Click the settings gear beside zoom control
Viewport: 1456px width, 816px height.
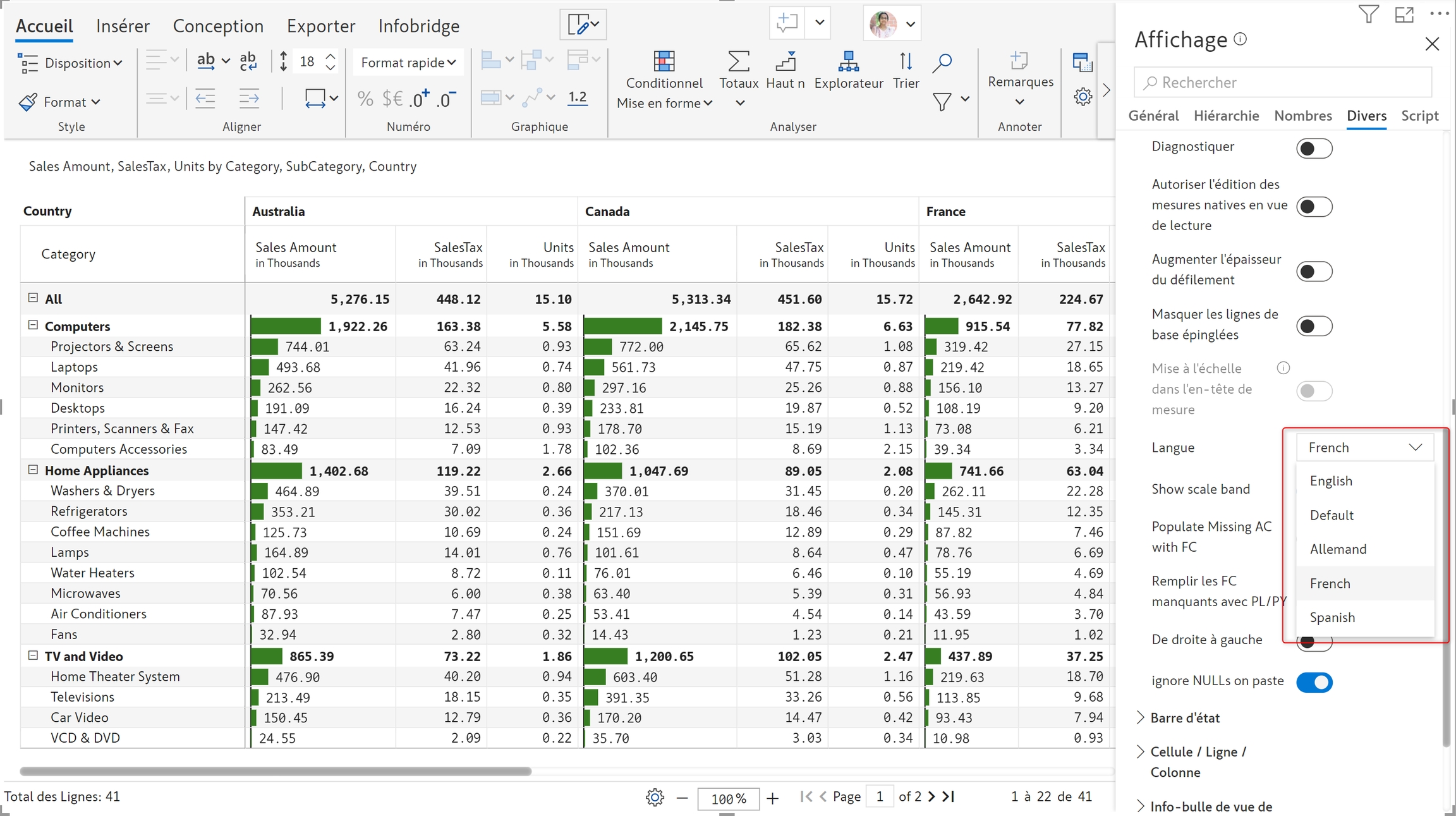point(655,797)
